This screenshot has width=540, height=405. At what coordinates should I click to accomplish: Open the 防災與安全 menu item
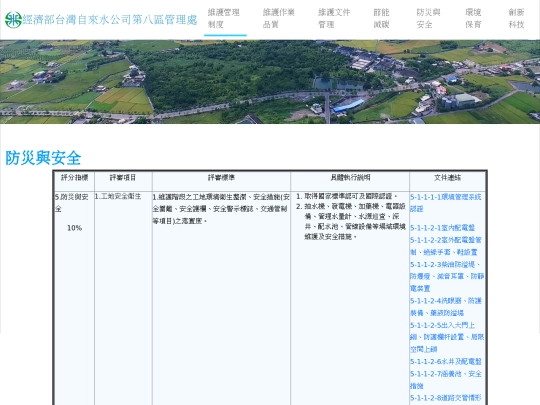[x=428, y=19]
